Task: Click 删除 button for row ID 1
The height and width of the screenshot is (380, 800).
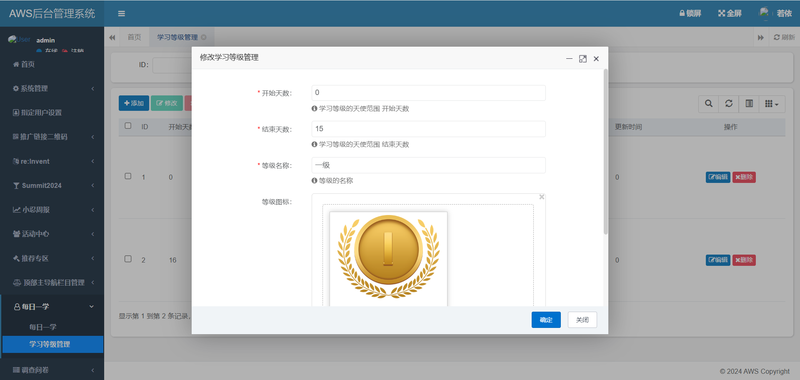Action: tap(744, 177)
